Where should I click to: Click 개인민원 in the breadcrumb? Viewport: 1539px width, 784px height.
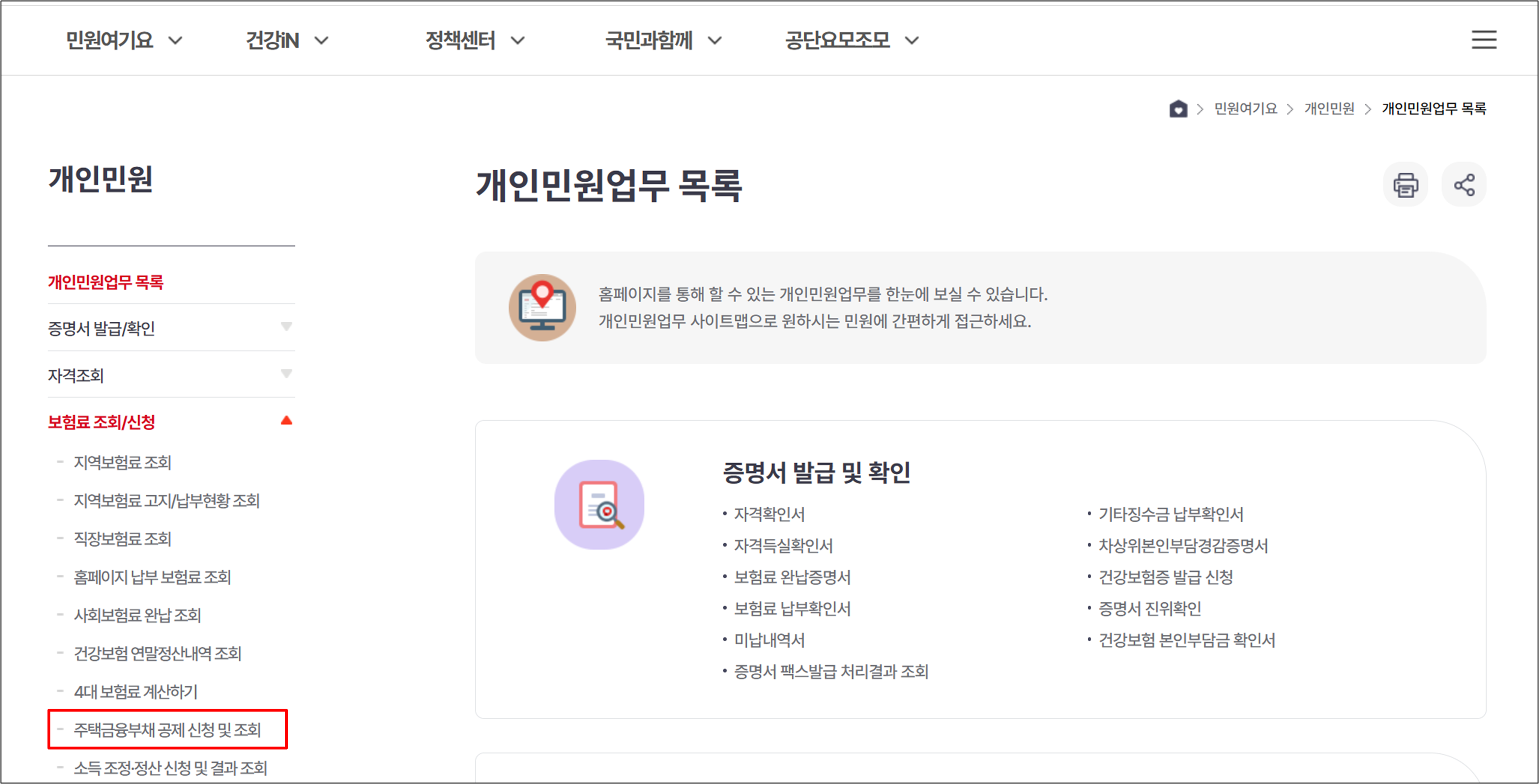pyautogui.click(x=1329, y=109)
